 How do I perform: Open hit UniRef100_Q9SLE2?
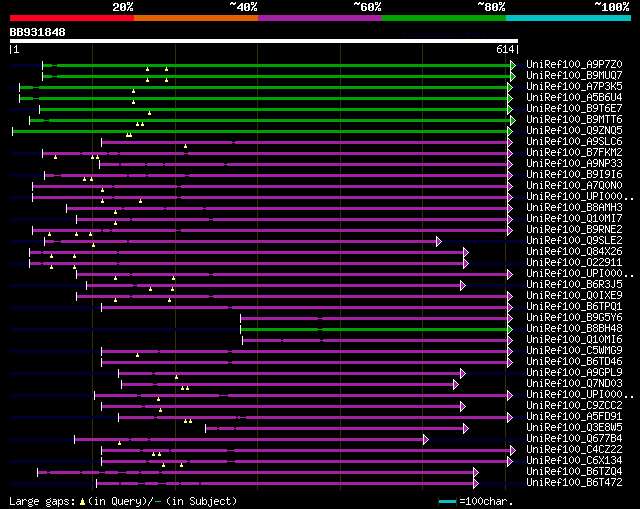click(x=574, y=241)
